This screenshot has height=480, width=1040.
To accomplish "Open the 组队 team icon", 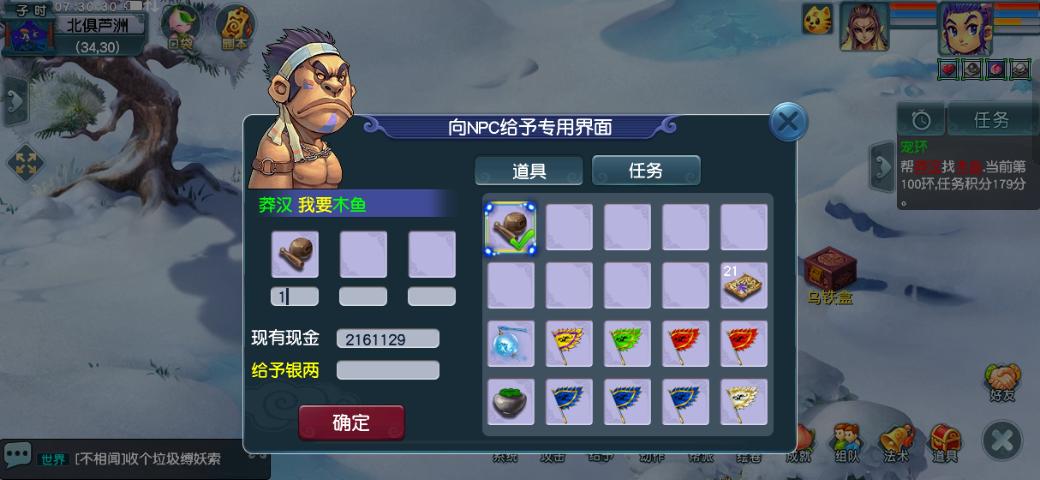I will [847, 443].
